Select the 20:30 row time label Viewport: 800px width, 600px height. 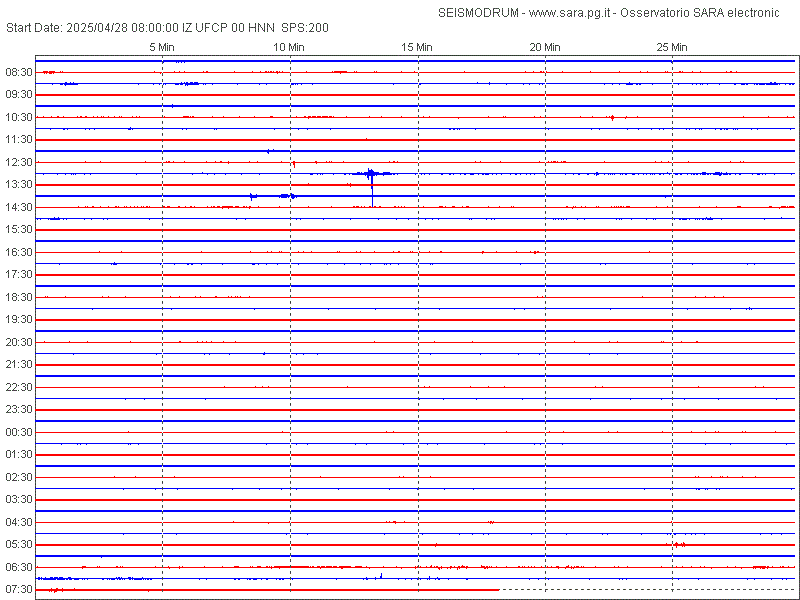(x=19, y=342)
